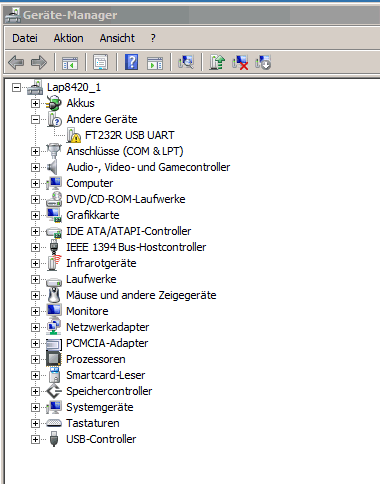Viewport: 380px width, 484px height.
Task: Click the DVD/CD-ROM drive icon
Action: click(54, 199)
